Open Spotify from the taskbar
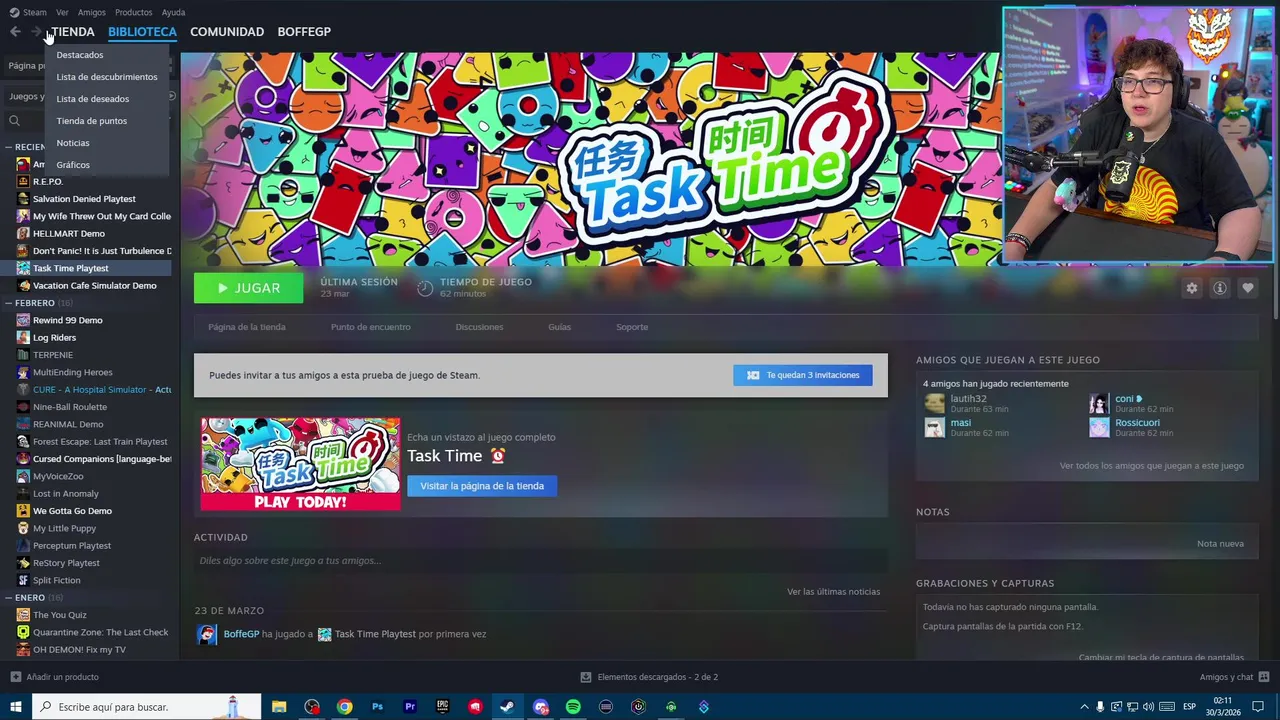Viewport: 1280px width, 720px height. 573,707
